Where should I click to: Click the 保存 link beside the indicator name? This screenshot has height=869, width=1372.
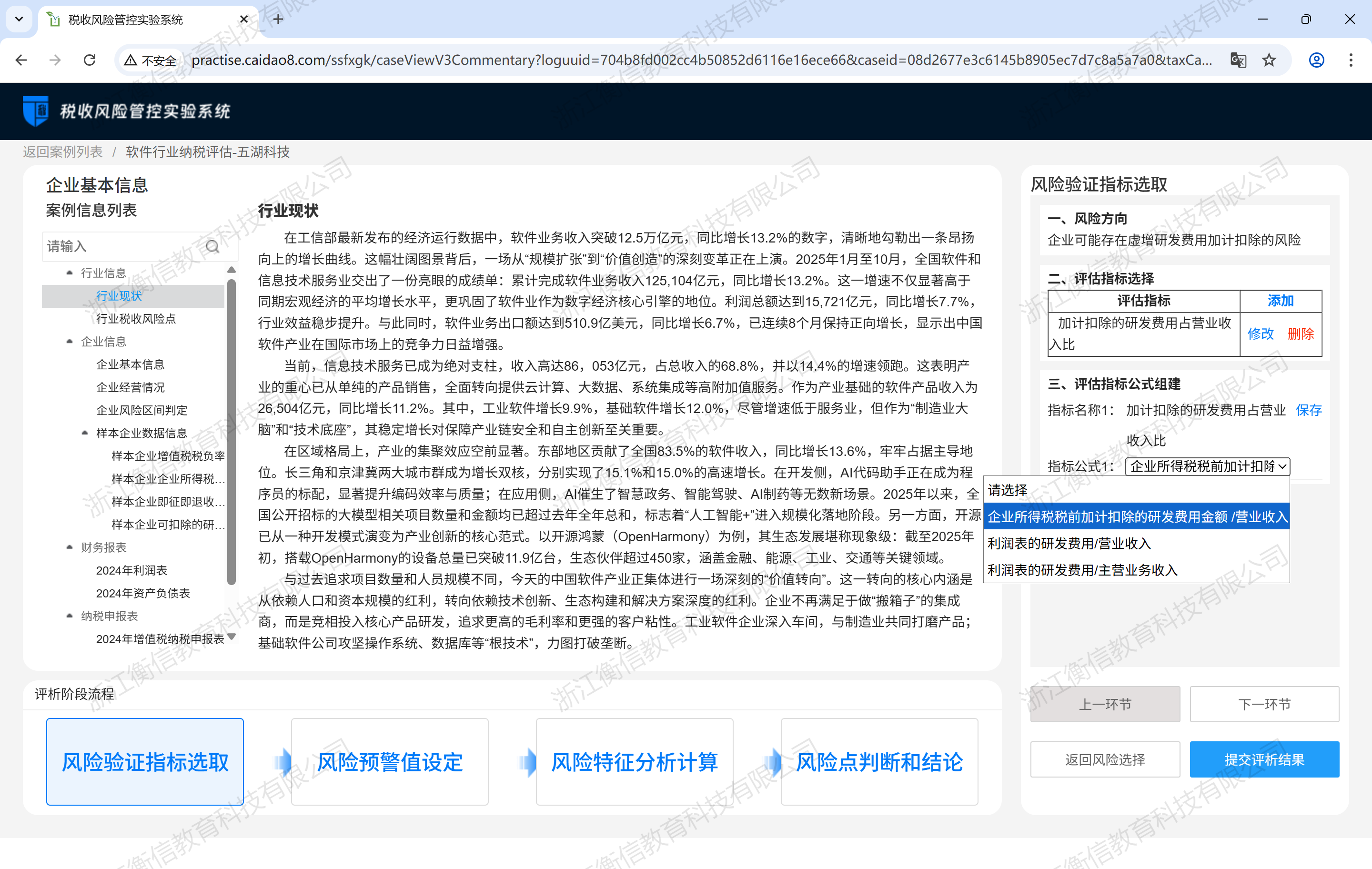[1308, 410]
